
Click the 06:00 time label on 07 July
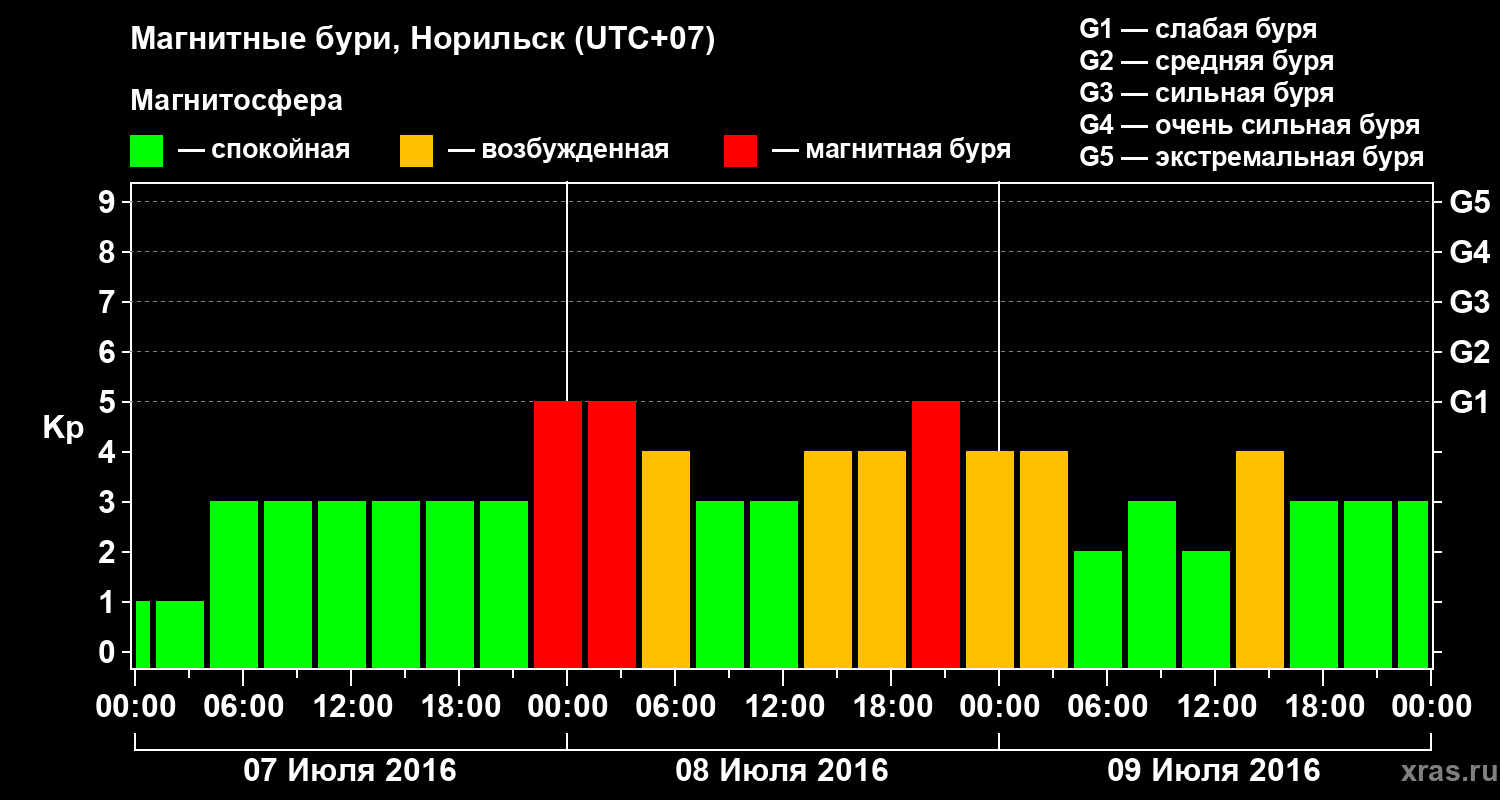[243, 707]
